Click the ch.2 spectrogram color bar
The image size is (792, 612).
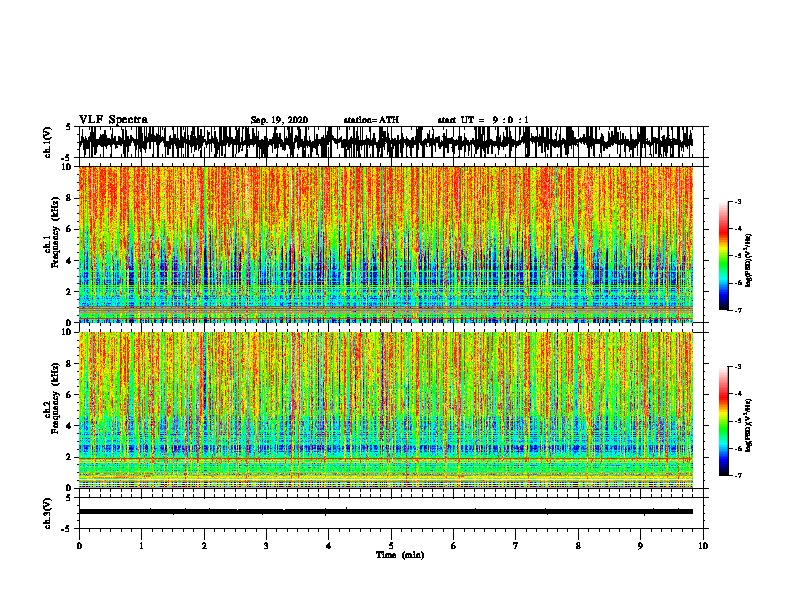click(723, 421)
